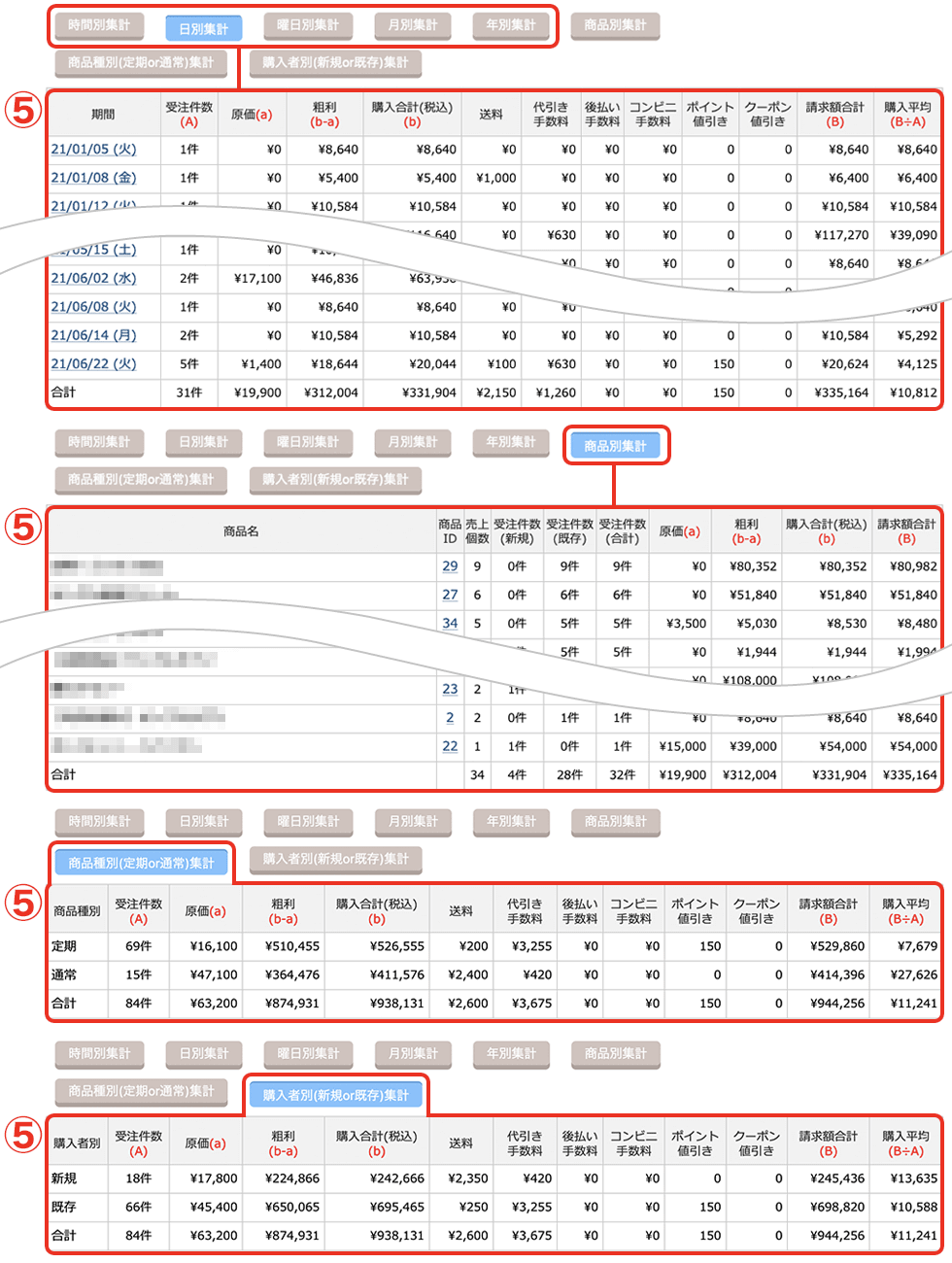This screenshot has width=952, height=1263.
Task: Click the 商品ID column header
Action: pyautogui.click(x=450, y=531)
